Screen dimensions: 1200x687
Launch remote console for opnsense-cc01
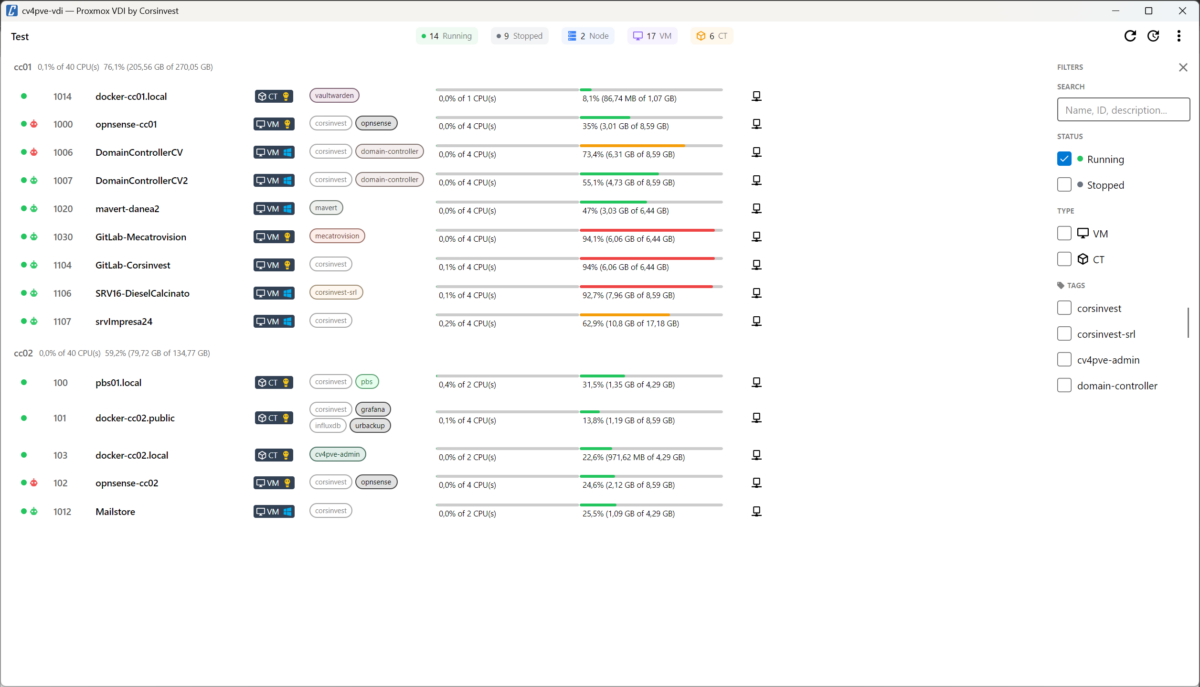[757, 124]
